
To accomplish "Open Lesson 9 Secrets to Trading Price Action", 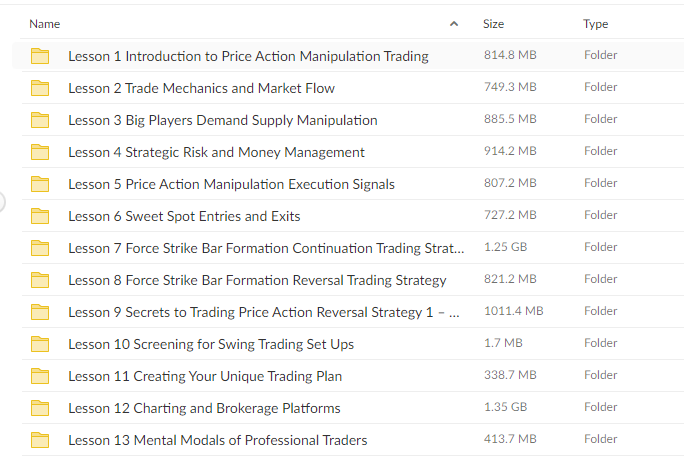I will pos(263,312).
